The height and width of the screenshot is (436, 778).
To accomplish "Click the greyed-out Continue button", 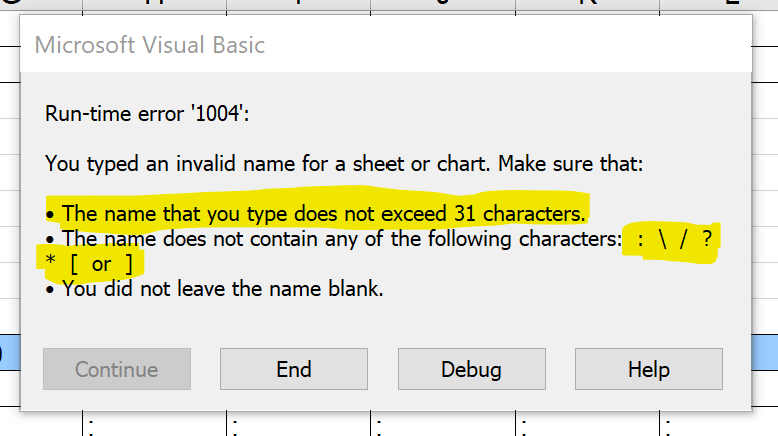I will [117, 369].
